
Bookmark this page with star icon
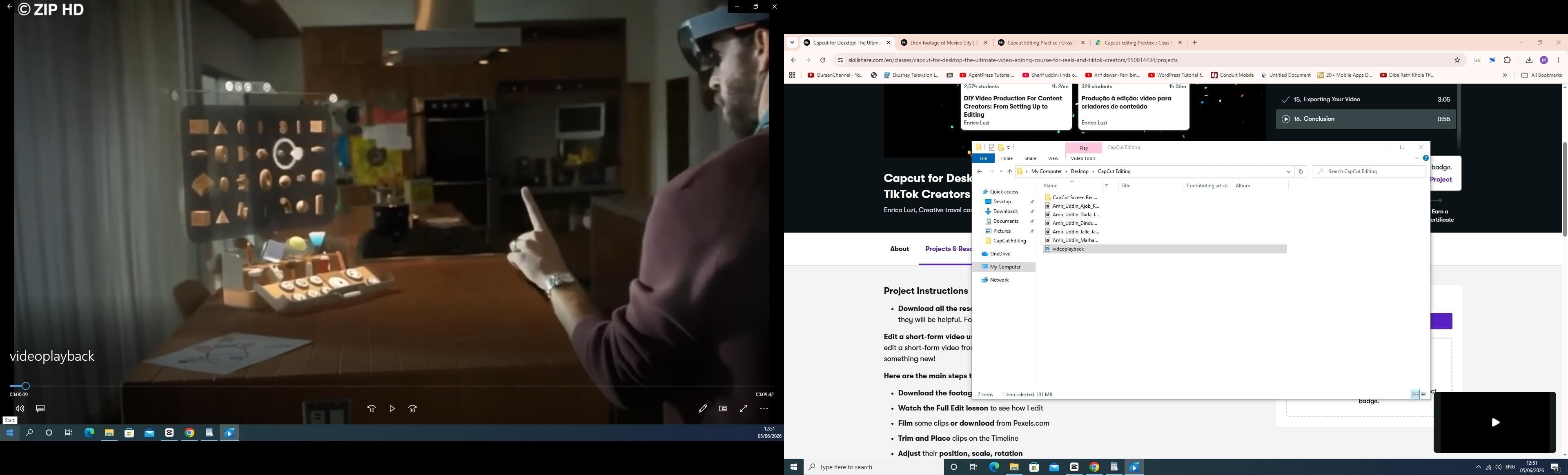point(1457,60)
